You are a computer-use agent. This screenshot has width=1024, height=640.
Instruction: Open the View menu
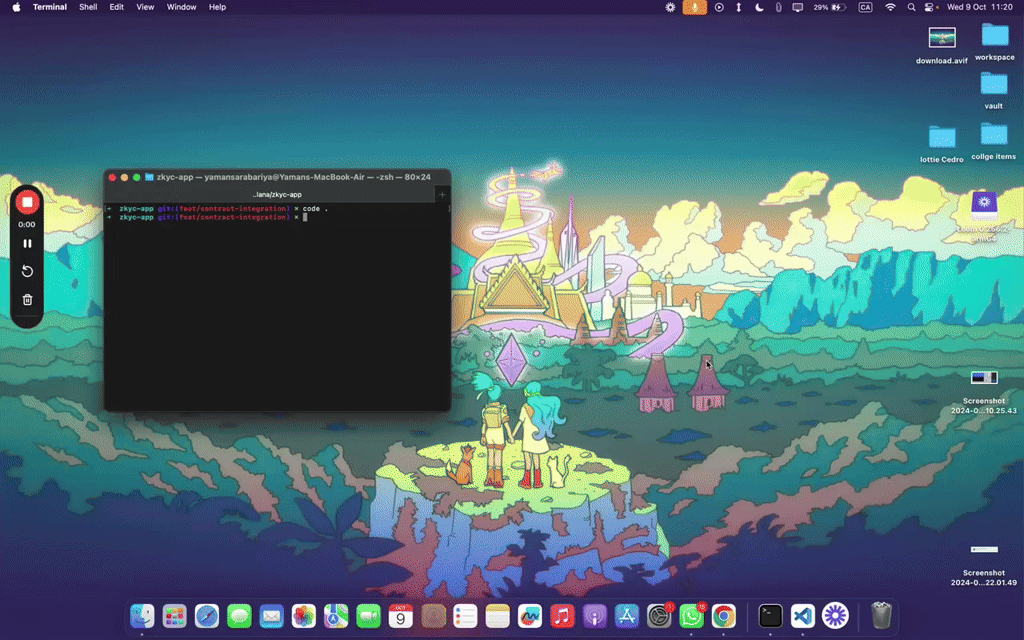pos(145,7)
